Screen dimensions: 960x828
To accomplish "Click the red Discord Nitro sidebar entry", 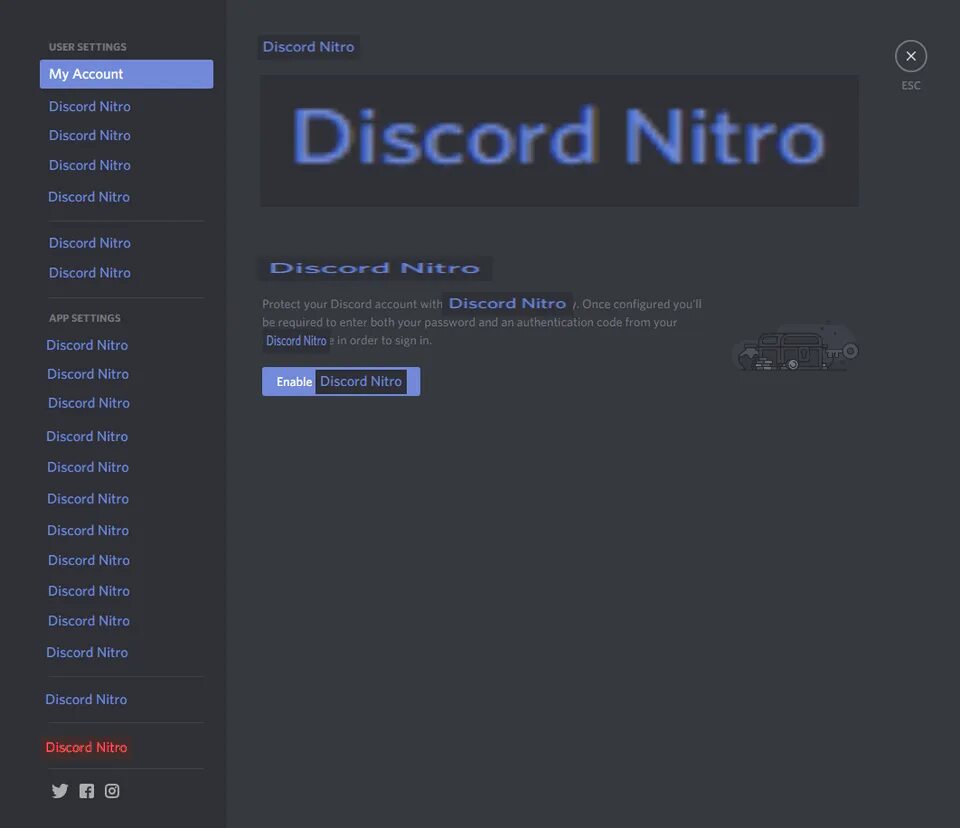I will coord(86,747).
